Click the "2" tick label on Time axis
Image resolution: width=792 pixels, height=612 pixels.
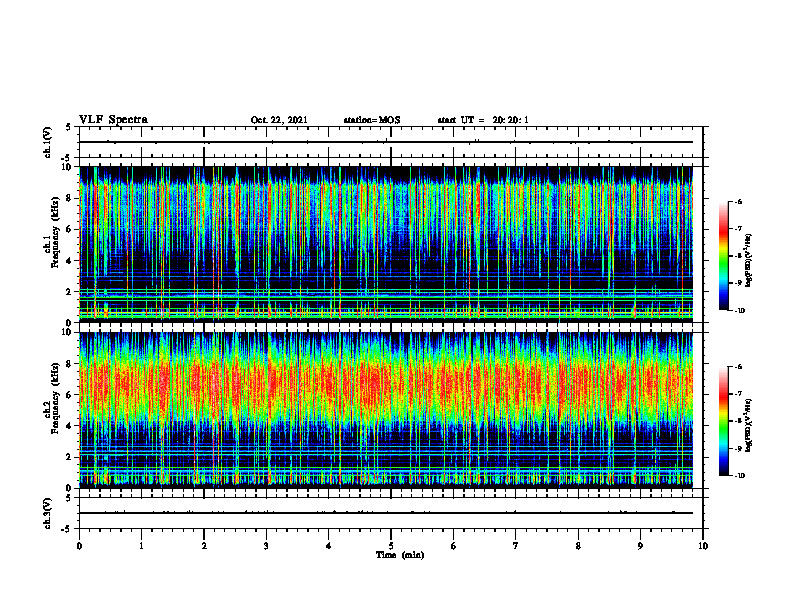click(x=204, y=546)
